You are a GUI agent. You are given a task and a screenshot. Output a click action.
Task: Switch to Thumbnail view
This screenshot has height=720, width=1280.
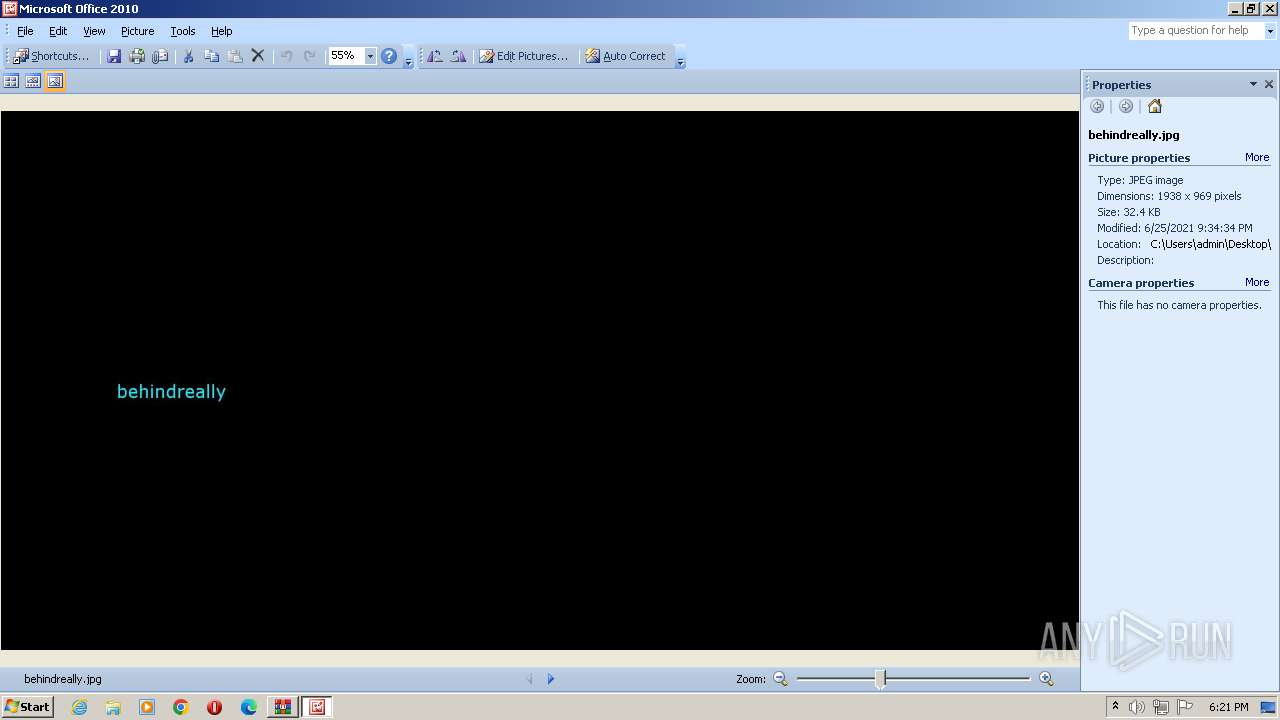[x=12, y=81]
